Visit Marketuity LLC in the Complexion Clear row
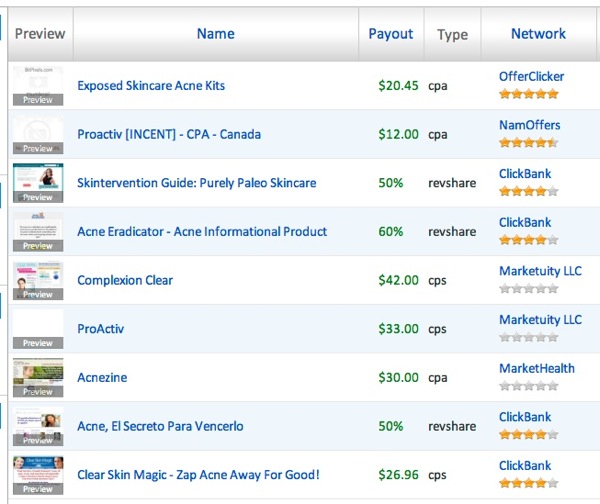Viewport: 600px width, 504px height. click(540, 271)
